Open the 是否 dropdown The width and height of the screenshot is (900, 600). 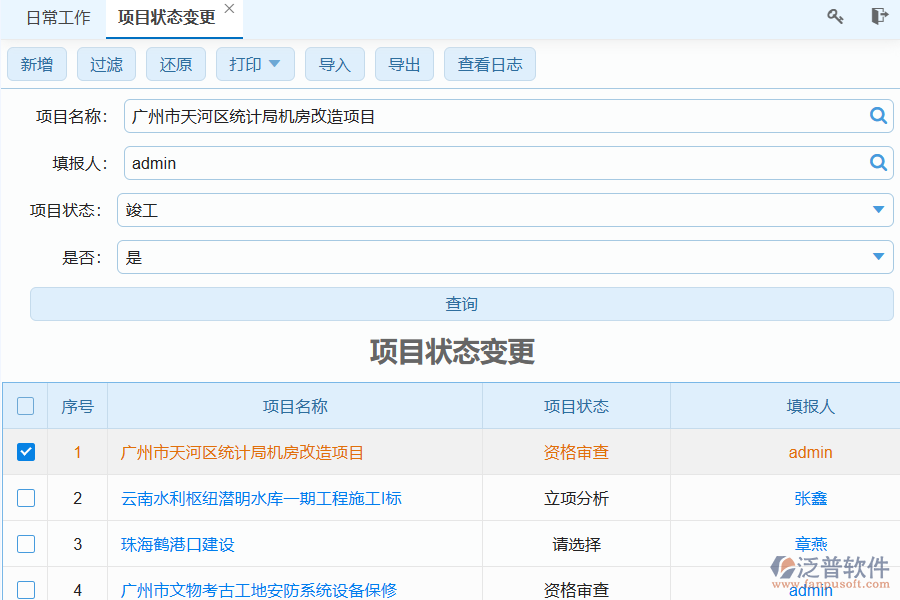878,257
